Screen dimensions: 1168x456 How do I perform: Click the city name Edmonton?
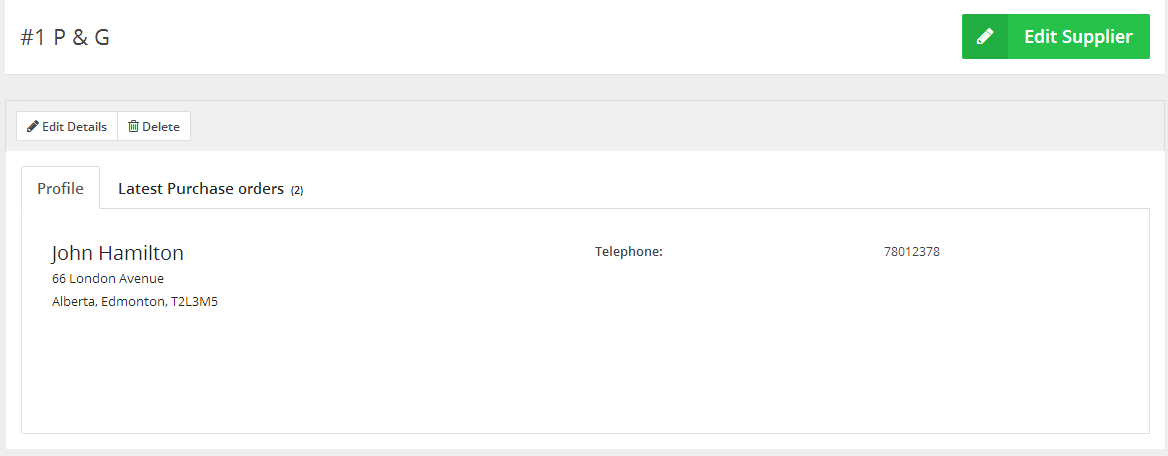[x=134, y=302]
